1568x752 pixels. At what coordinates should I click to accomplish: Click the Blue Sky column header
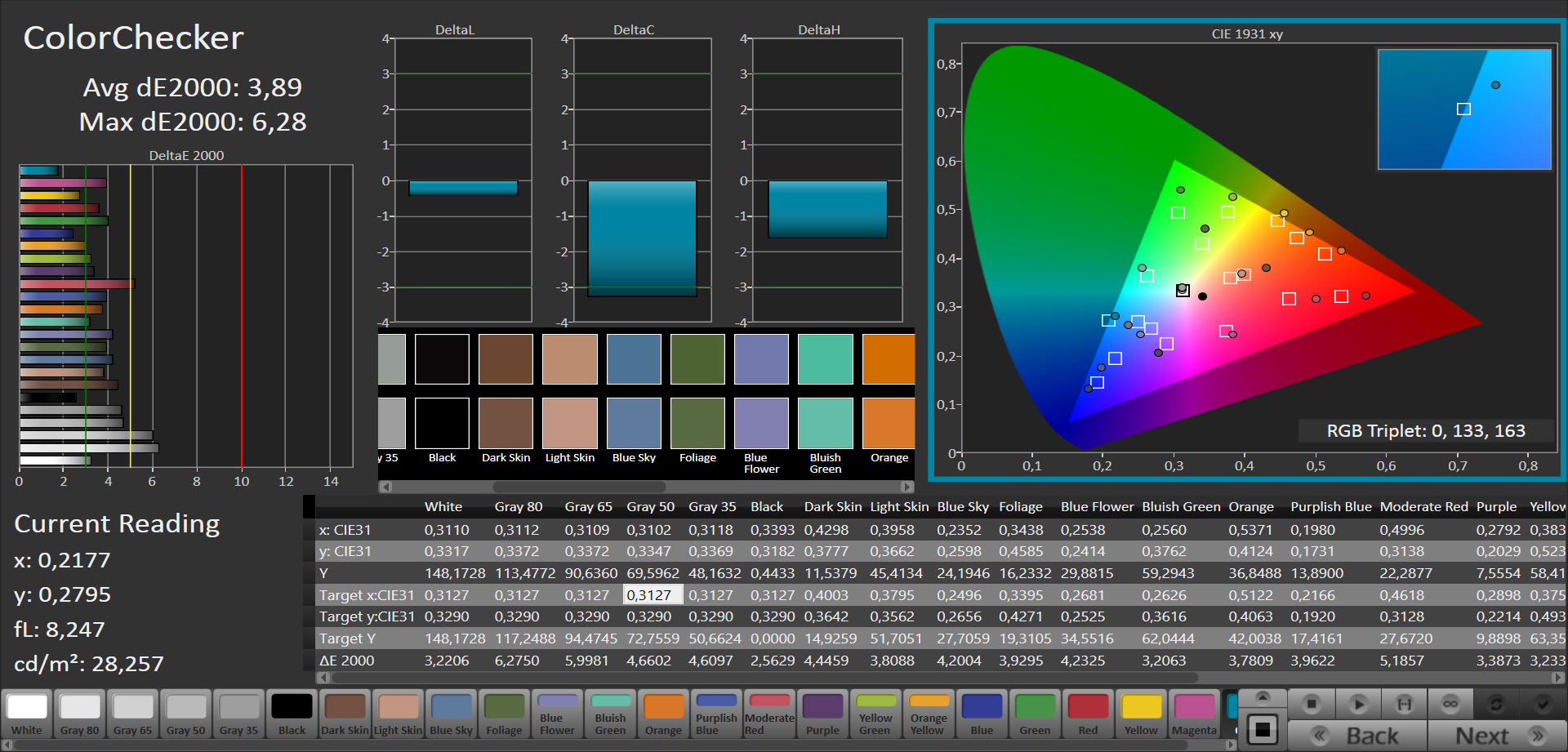[963, 507]
